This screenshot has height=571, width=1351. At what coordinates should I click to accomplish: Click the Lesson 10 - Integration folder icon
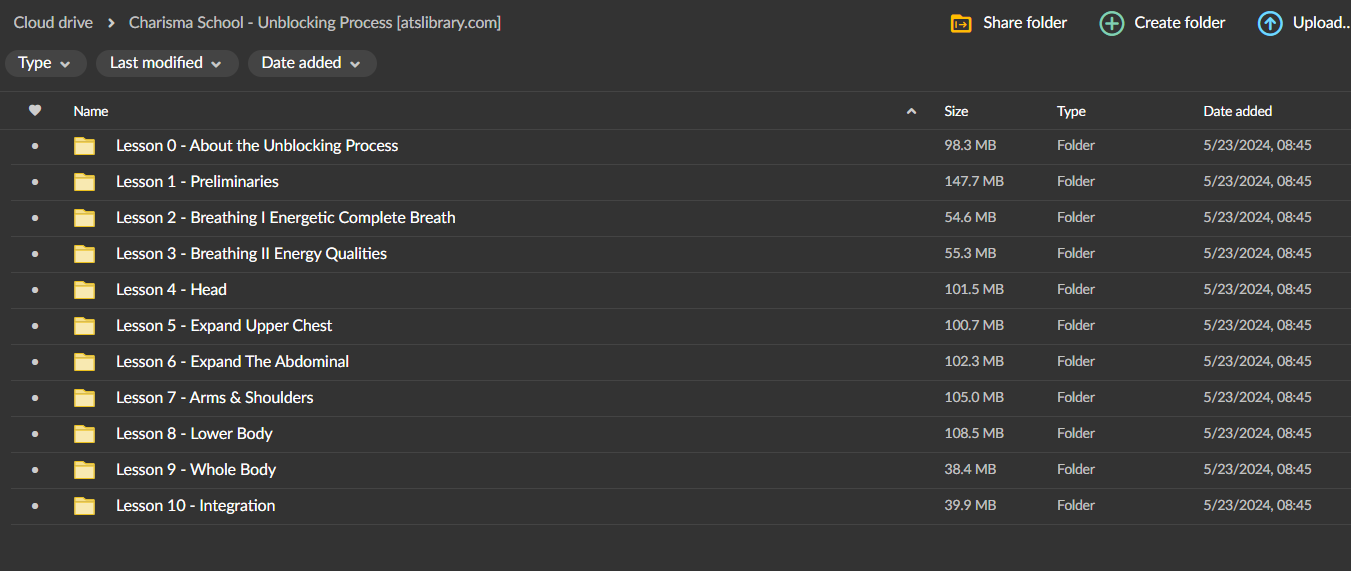click(85, 506)
